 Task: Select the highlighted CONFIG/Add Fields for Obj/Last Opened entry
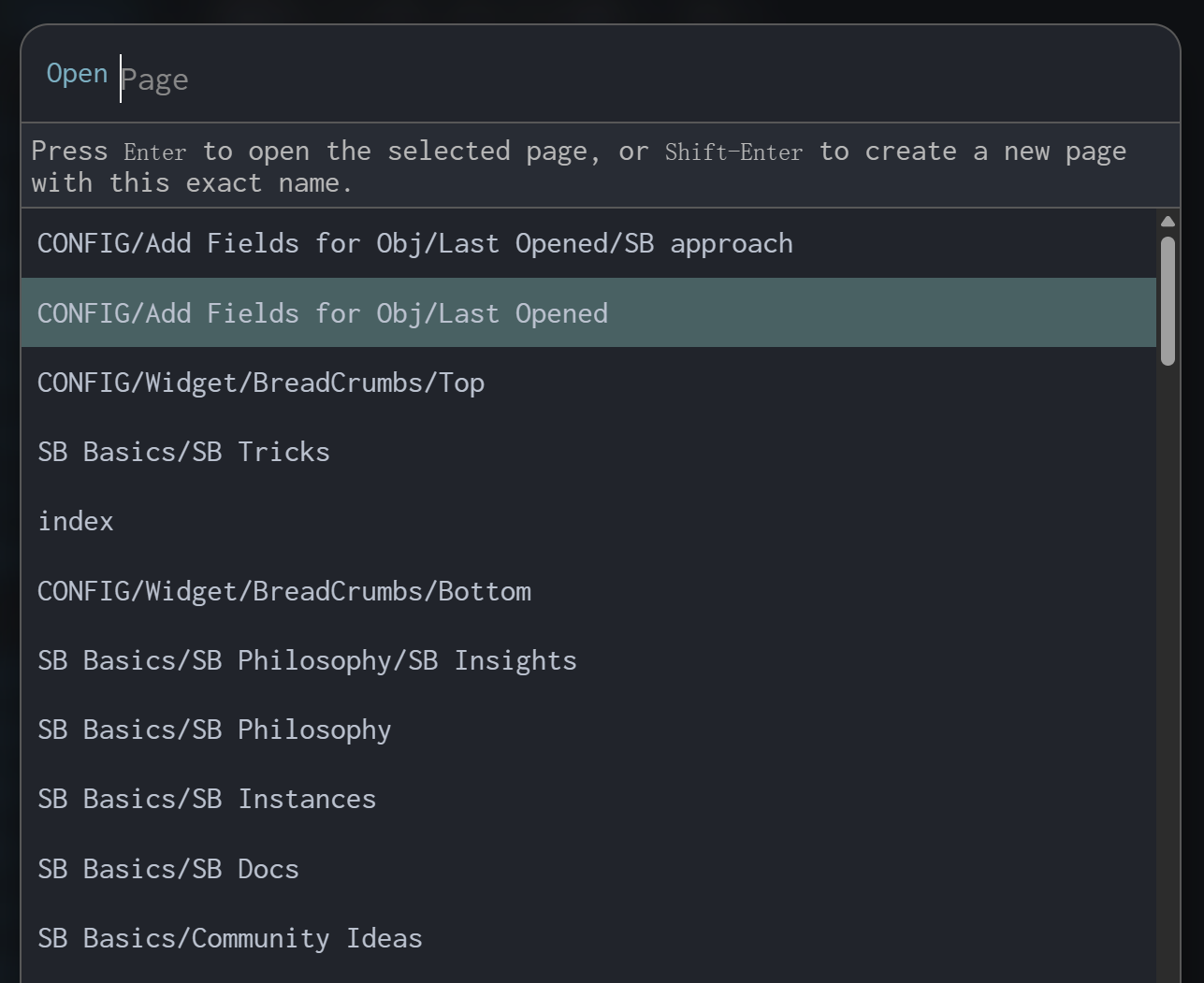[323, 313]
